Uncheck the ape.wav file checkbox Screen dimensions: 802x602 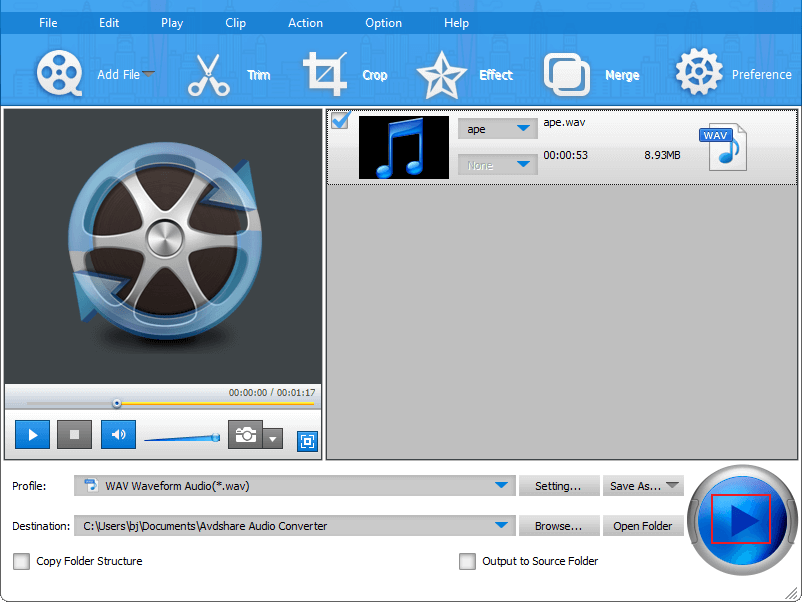pyautogui.click(x=339, y=120)
